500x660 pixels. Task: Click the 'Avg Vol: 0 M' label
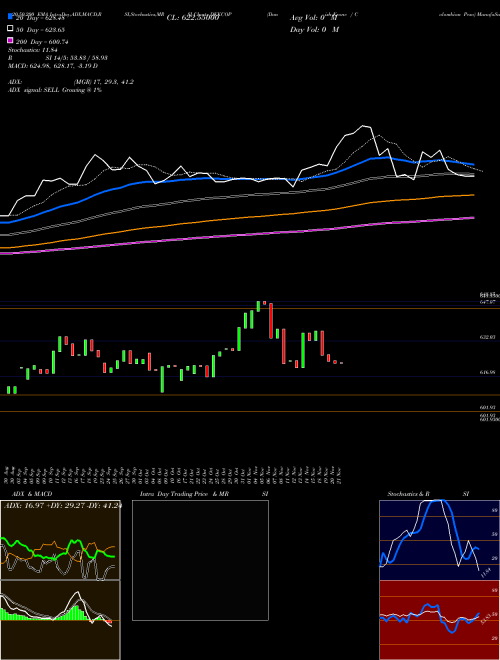coord(314,18)
